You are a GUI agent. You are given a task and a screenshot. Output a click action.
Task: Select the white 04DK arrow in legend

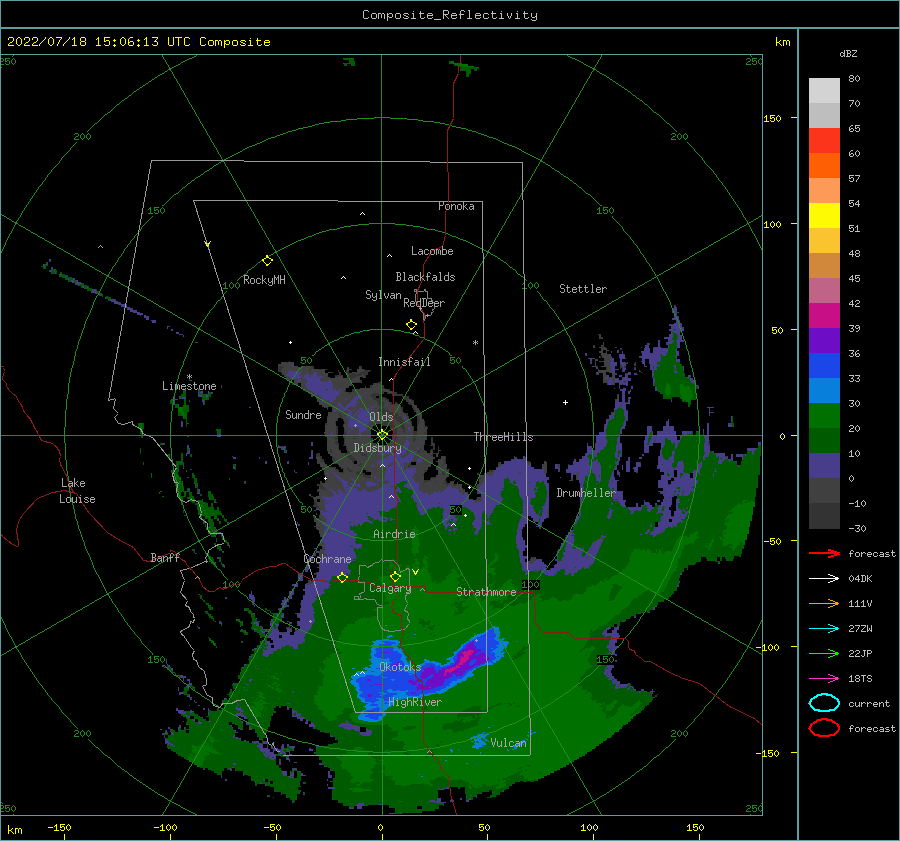(x=824, y=579)
